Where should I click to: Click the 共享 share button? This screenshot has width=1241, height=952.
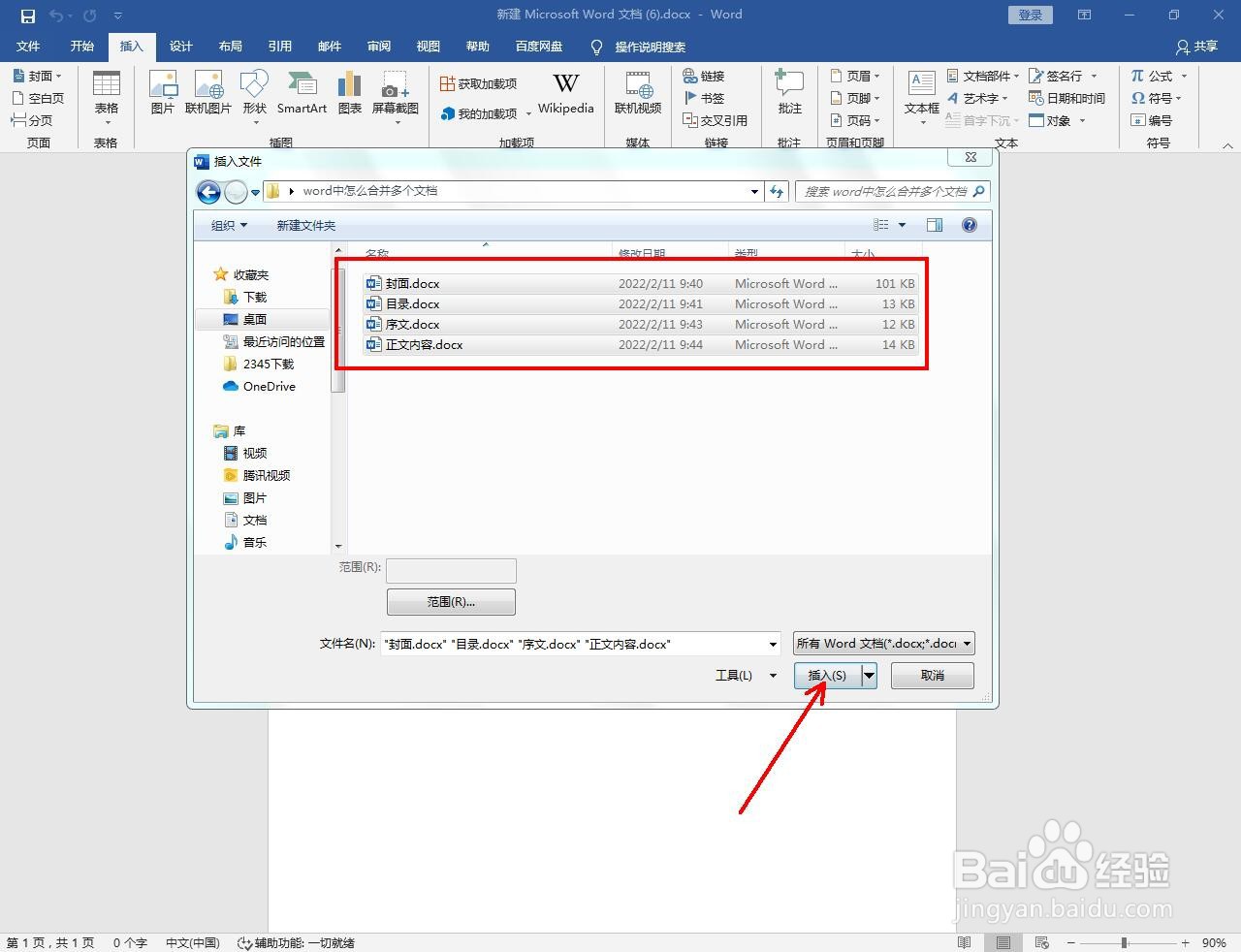[1196, 47]
